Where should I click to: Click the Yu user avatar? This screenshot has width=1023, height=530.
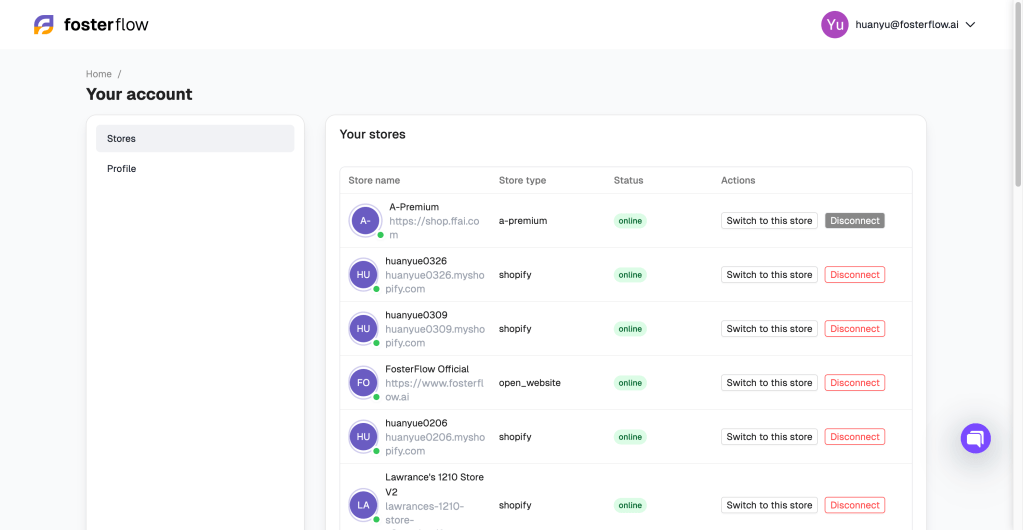(x=834, y=25)
